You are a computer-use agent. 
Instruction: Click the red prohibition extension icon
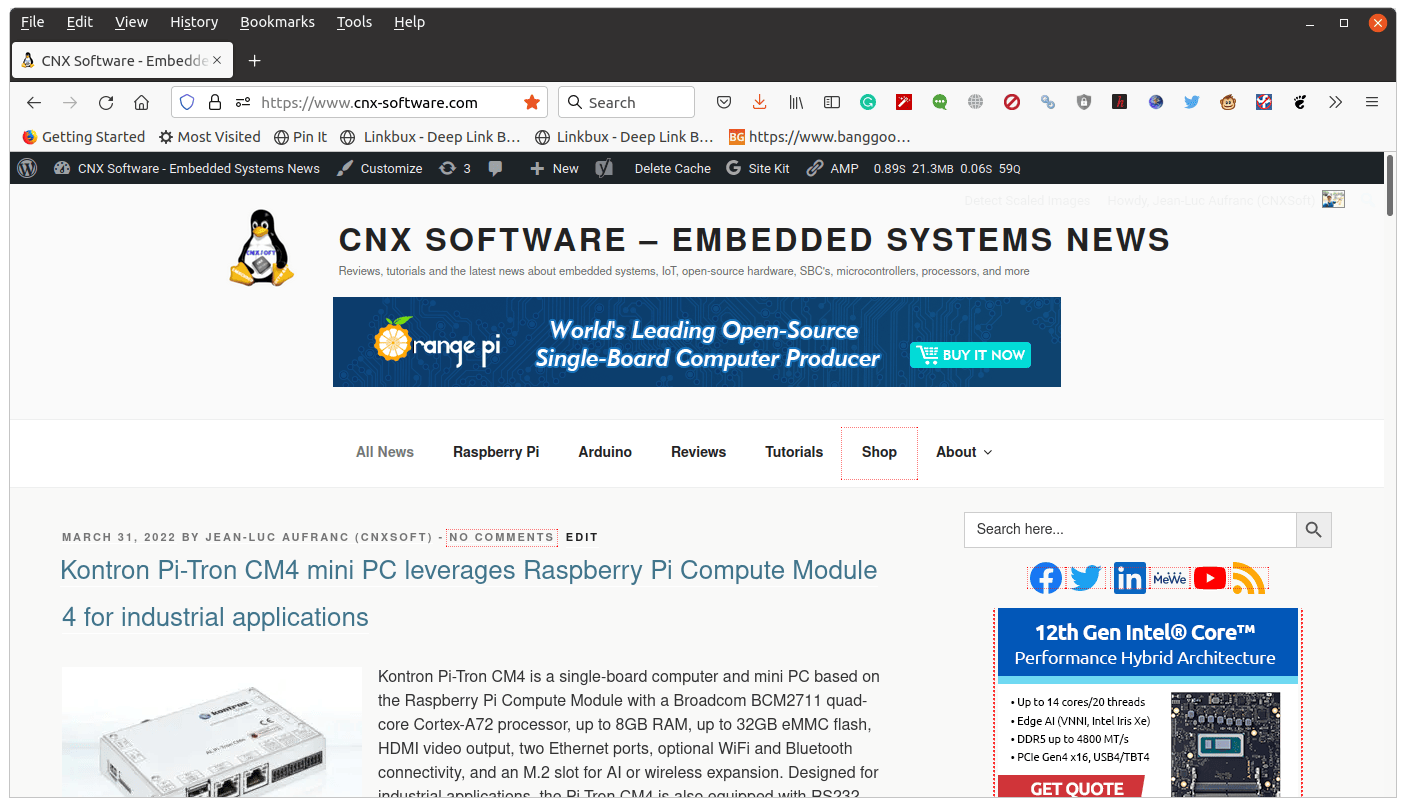1012,102
